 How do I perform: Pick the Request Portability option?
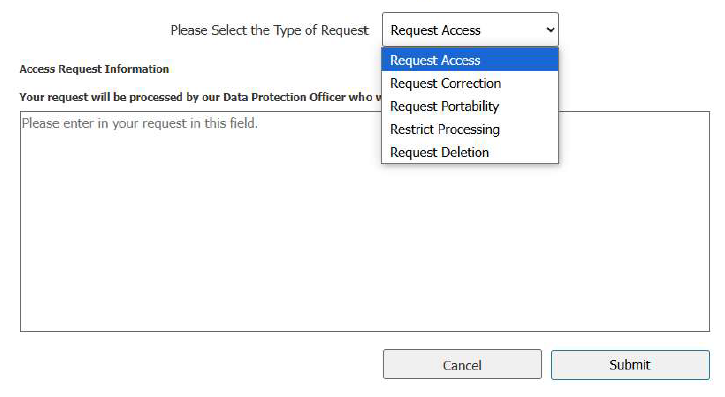coord(470,106)
